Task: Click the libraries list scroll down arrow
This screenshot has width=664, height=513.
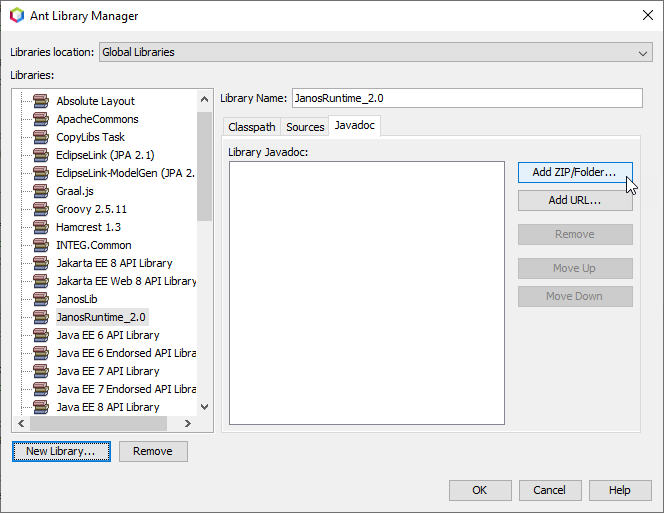Action: pyautogui.click(x=205, y=407)
